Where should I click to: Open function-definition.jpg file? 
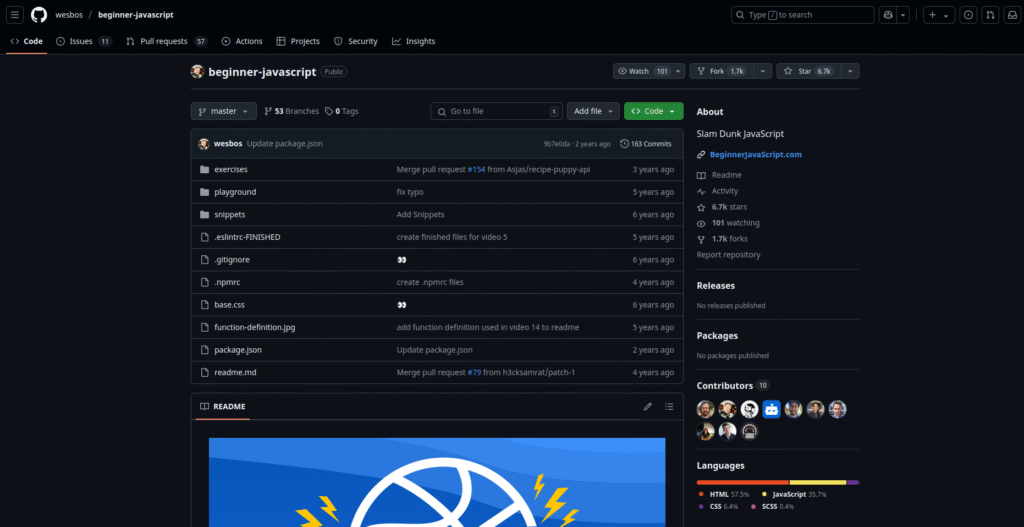(255, 327)
